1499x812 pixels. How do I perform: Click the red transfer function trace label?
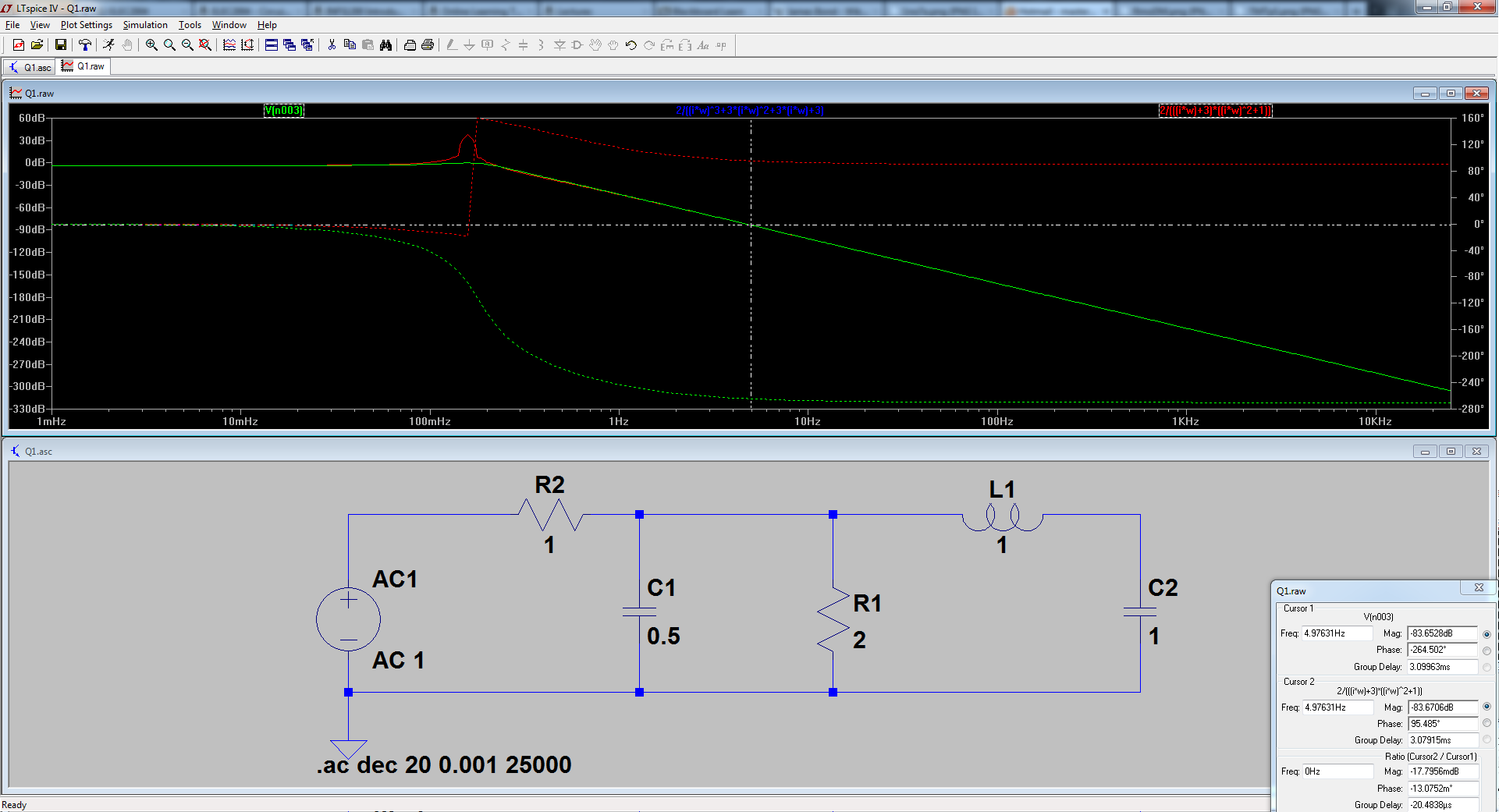coord(1216,110)
